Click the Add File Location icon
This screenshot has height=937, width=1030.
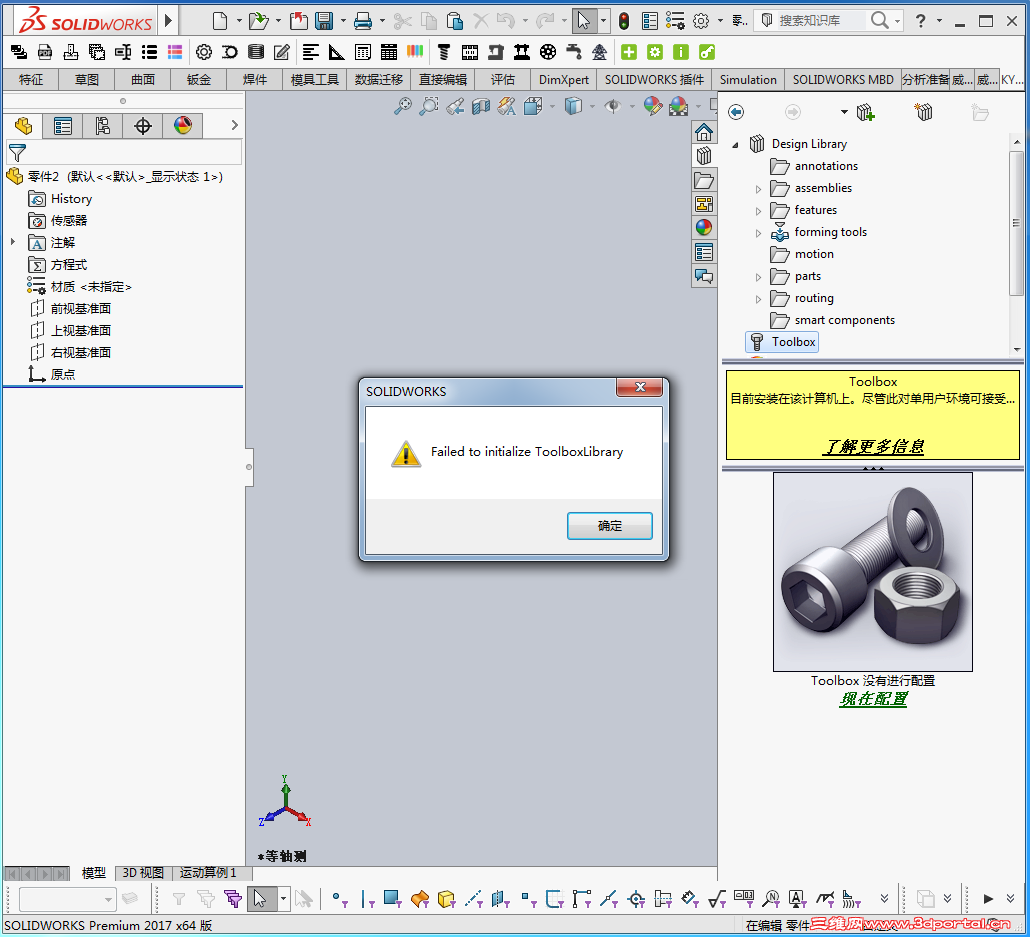tap(924, 112)
